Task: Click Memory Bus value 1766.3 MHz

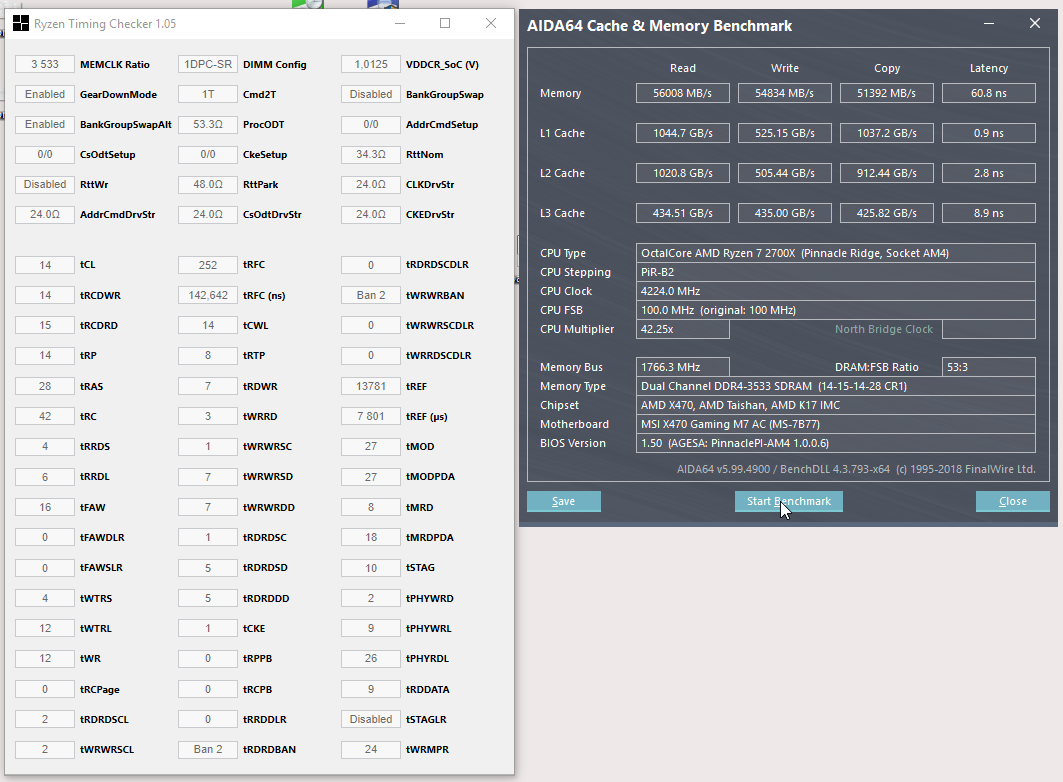Action: tap(683, 367)
